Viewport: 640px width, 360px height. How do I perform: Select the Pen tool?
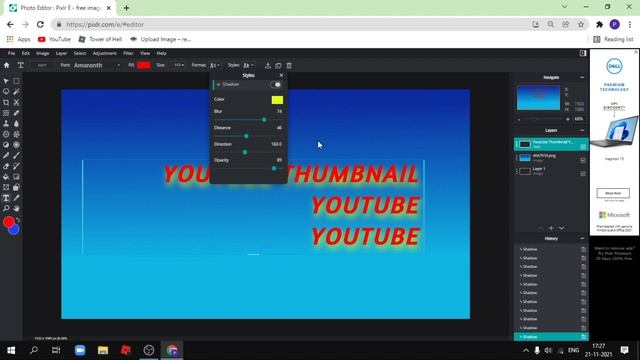coord(6,156)
